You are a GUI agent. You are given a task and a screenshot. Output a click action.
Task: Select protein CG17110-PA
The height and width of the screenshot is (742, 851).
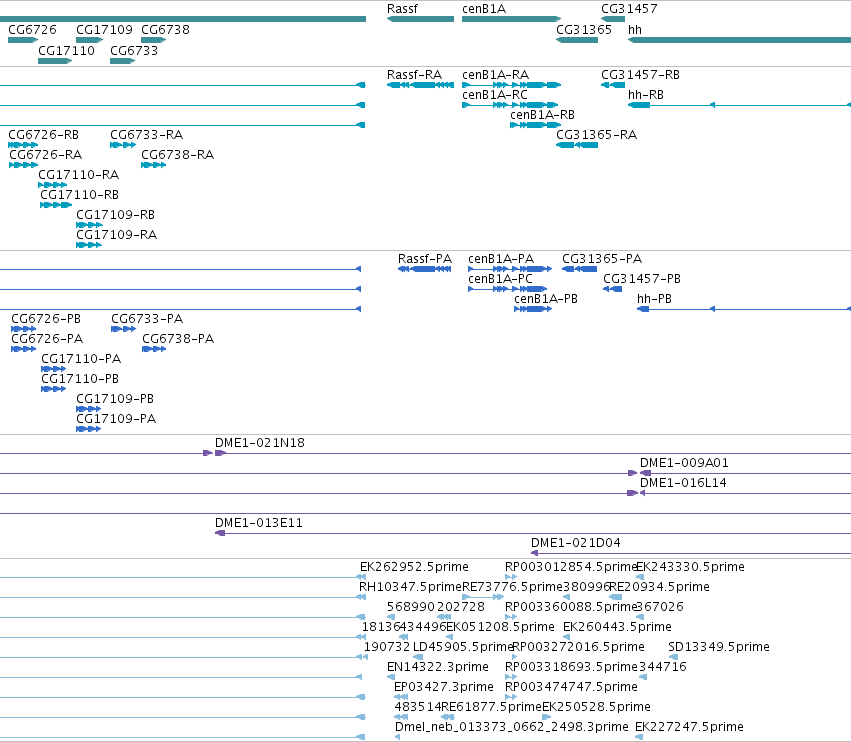click(53, 369)
